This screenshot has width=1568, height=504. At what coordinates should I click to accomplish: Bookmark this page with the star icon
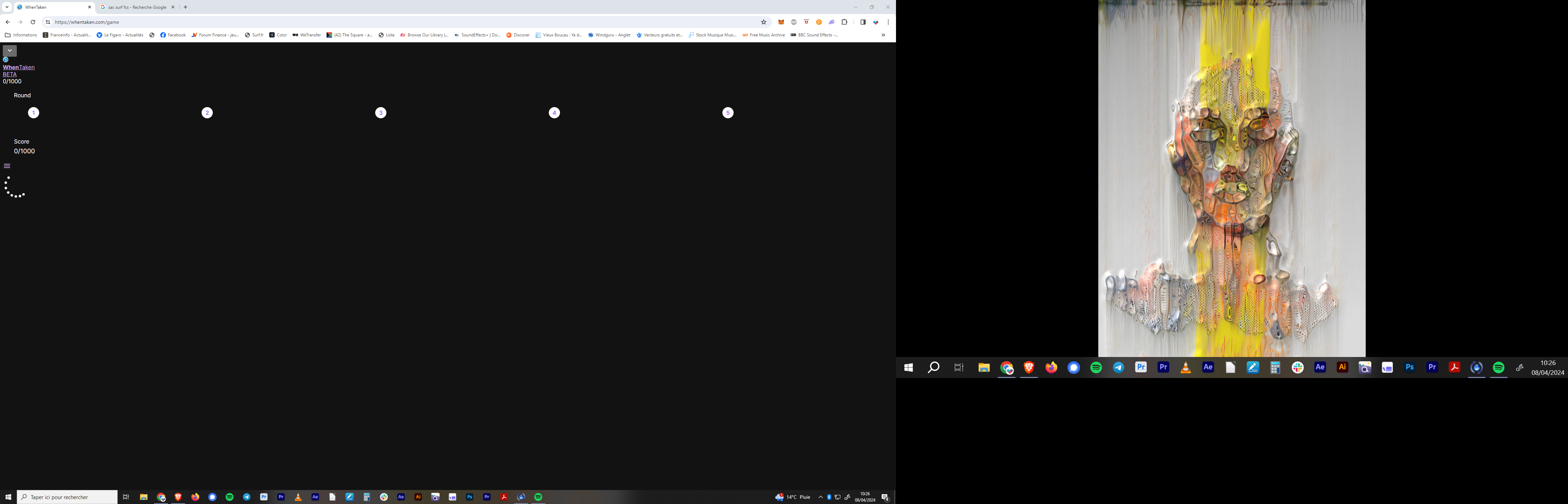pos(763,22)
